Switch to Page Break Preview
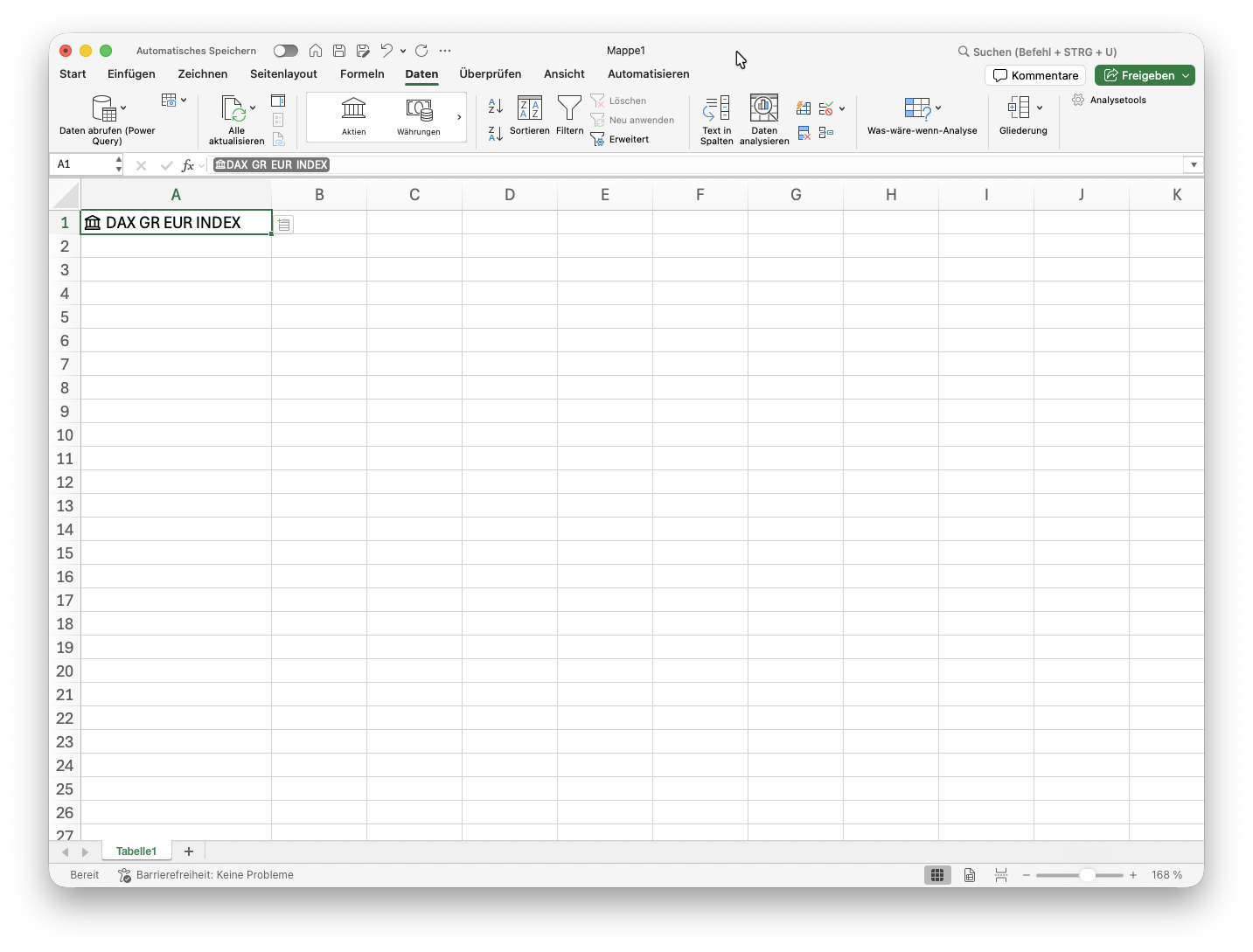The height and width of the screenshot is (952, 1253). pos(1001,875)
